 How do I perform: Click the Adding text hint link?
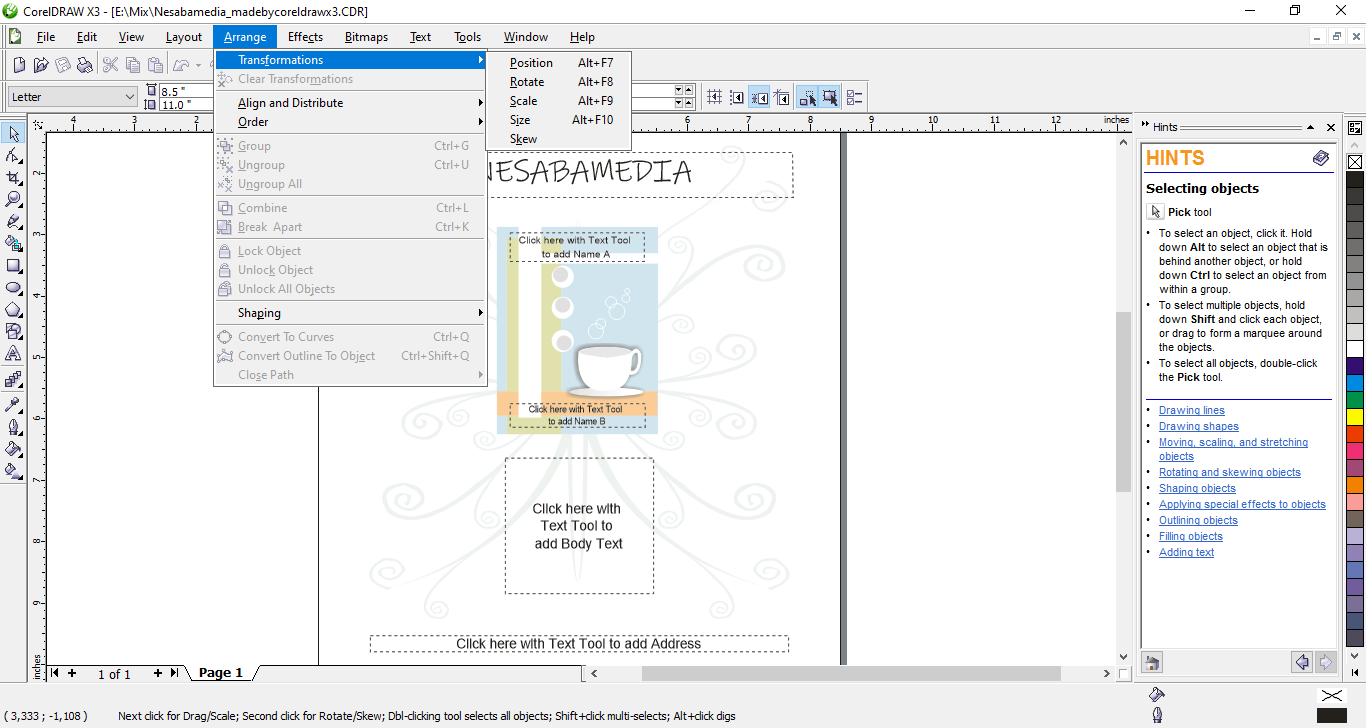[1186, 552]
